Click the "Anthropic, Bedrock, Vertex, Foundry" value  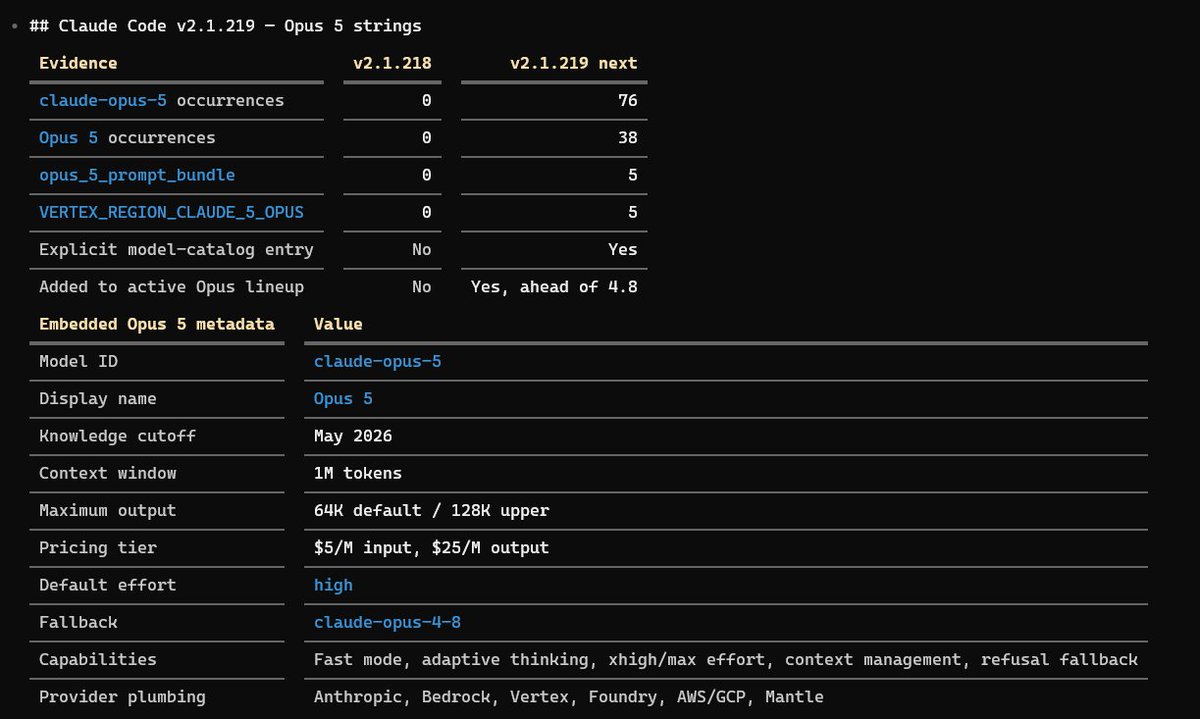click(569, 697)
